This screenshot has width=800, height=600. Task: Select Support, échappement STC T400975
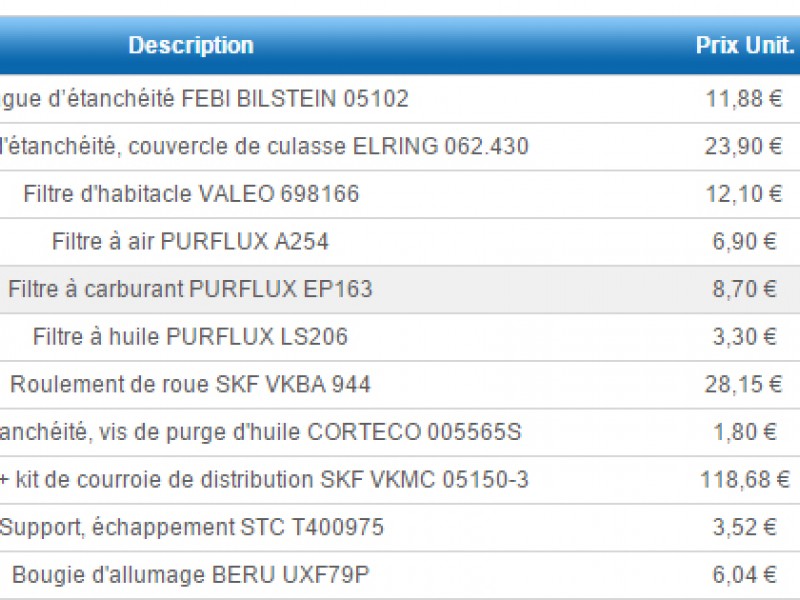point(191,527)
